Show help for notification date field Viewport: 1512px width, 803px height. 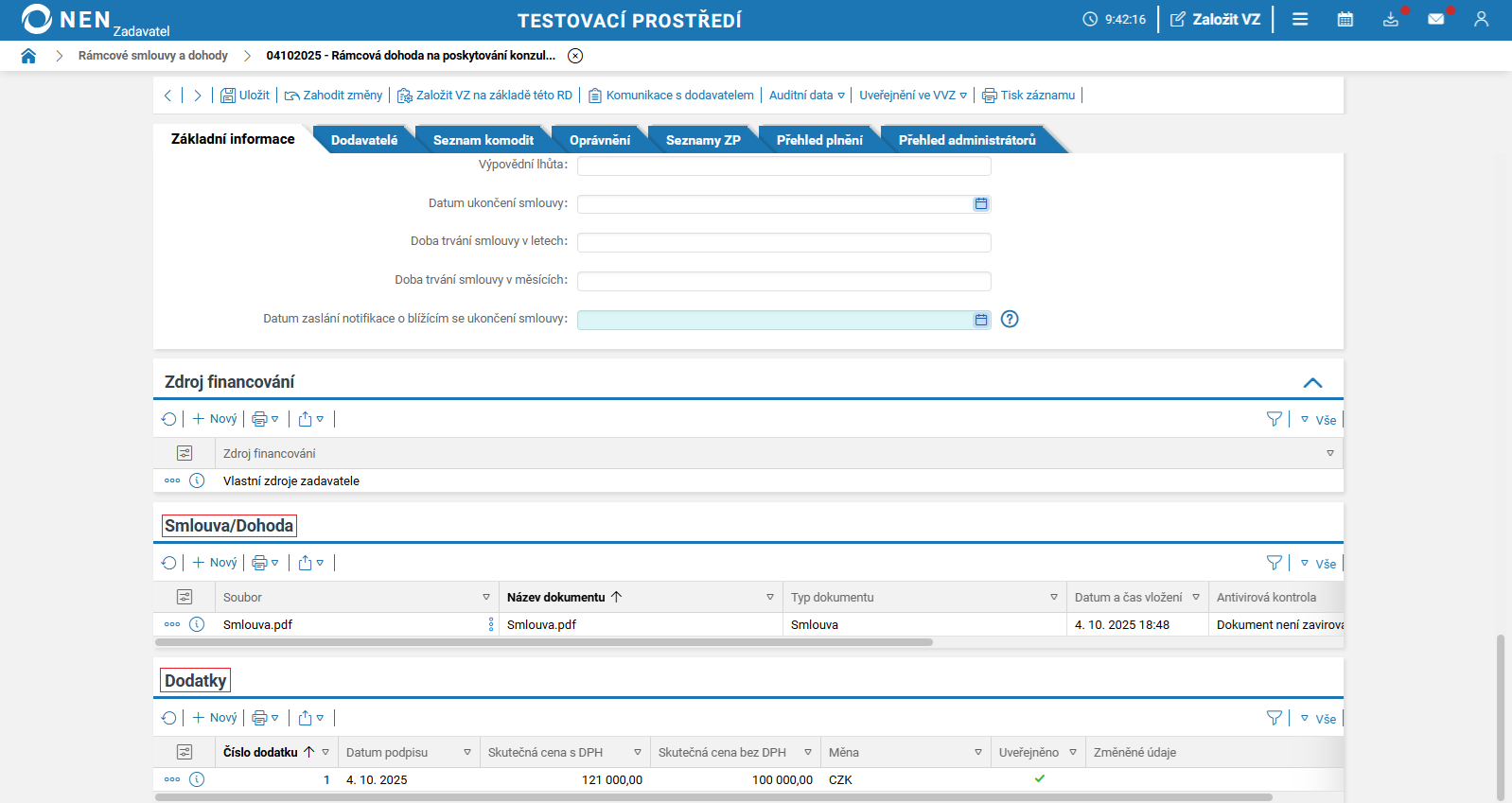click(x=1010, y=320)
